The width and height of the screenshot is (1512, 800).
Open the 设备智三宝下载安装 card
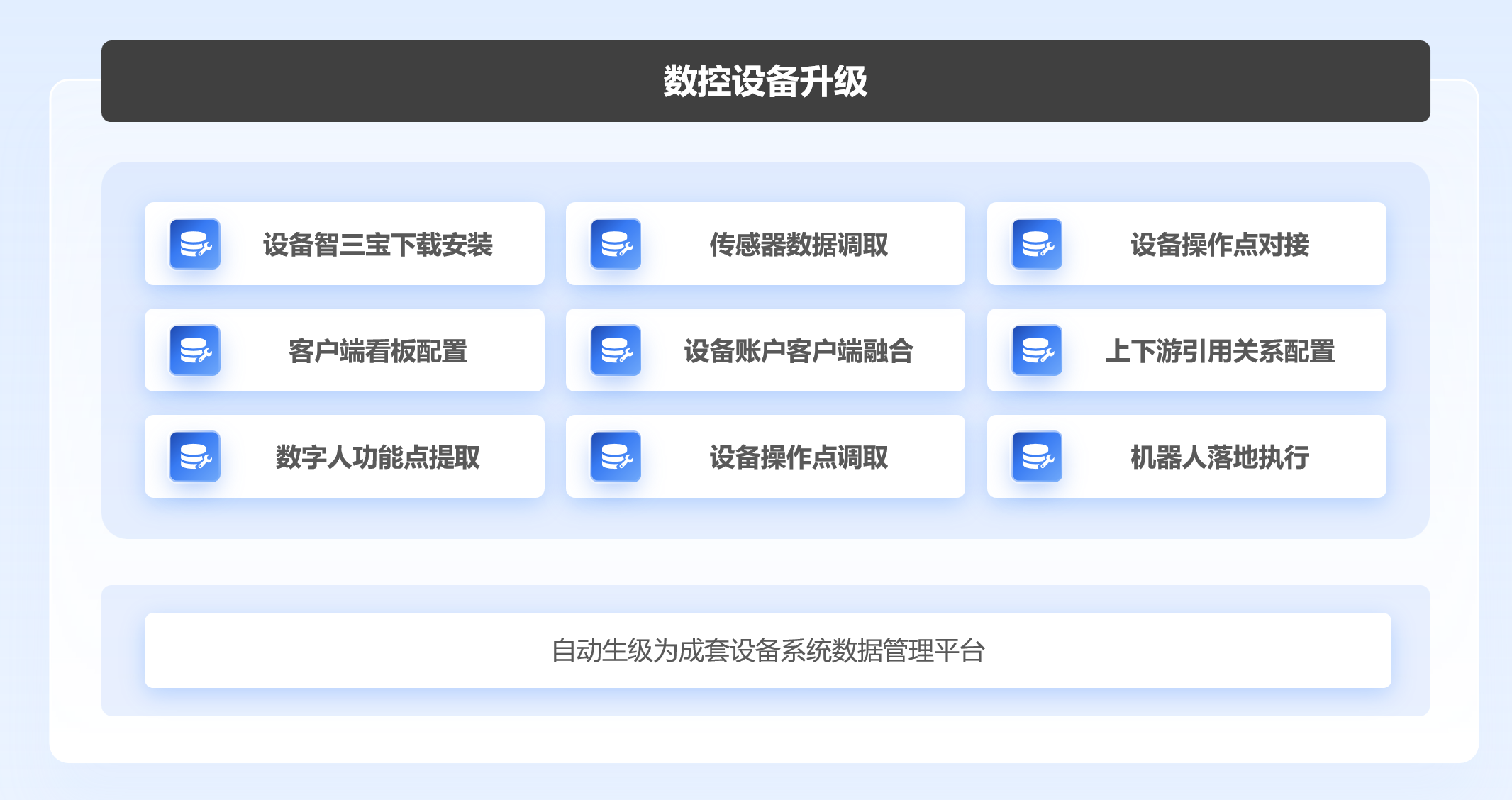click(377, 245)
